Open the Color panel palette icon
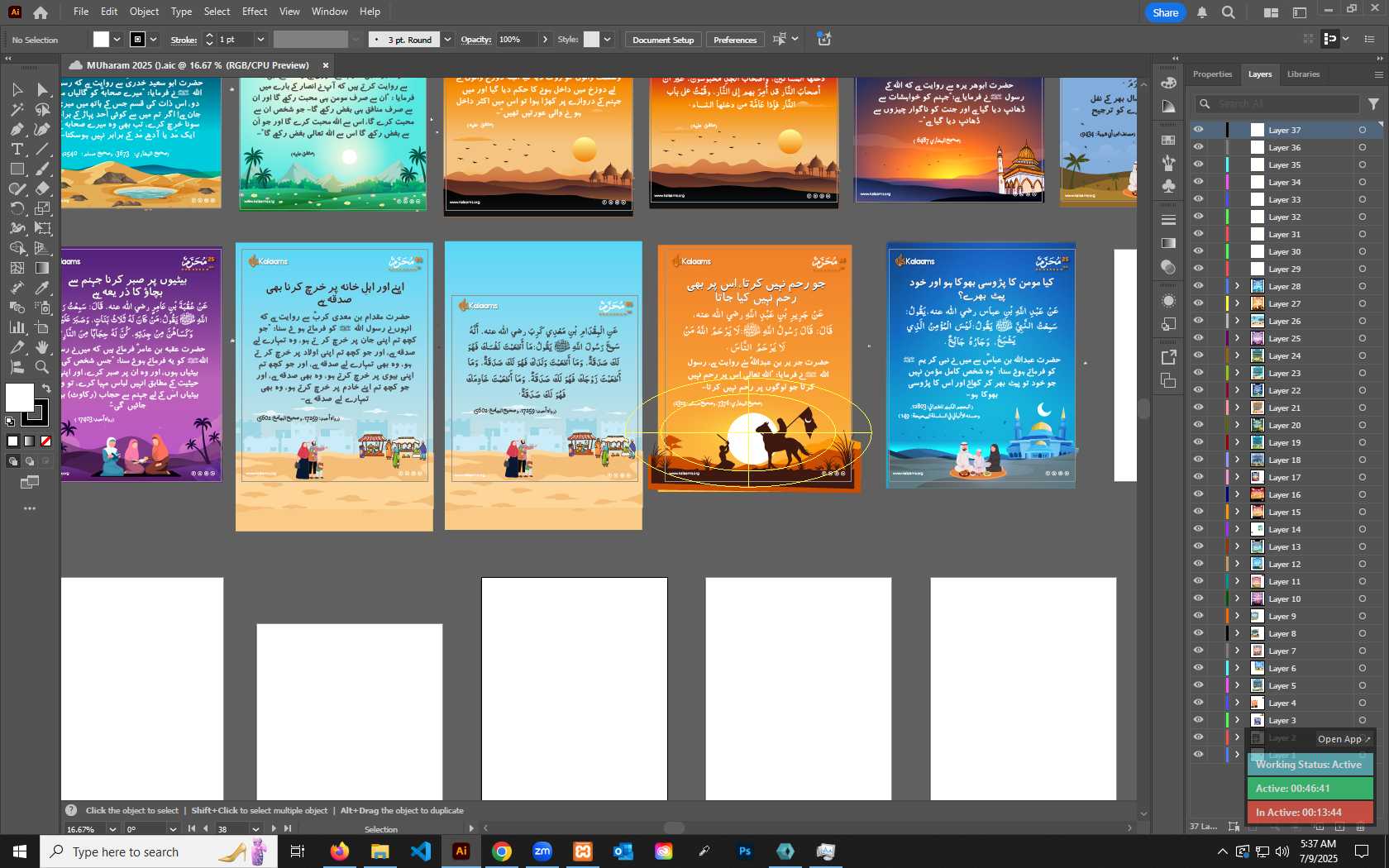This screenshot has height=868, width=1389. tap(1168, 83)
